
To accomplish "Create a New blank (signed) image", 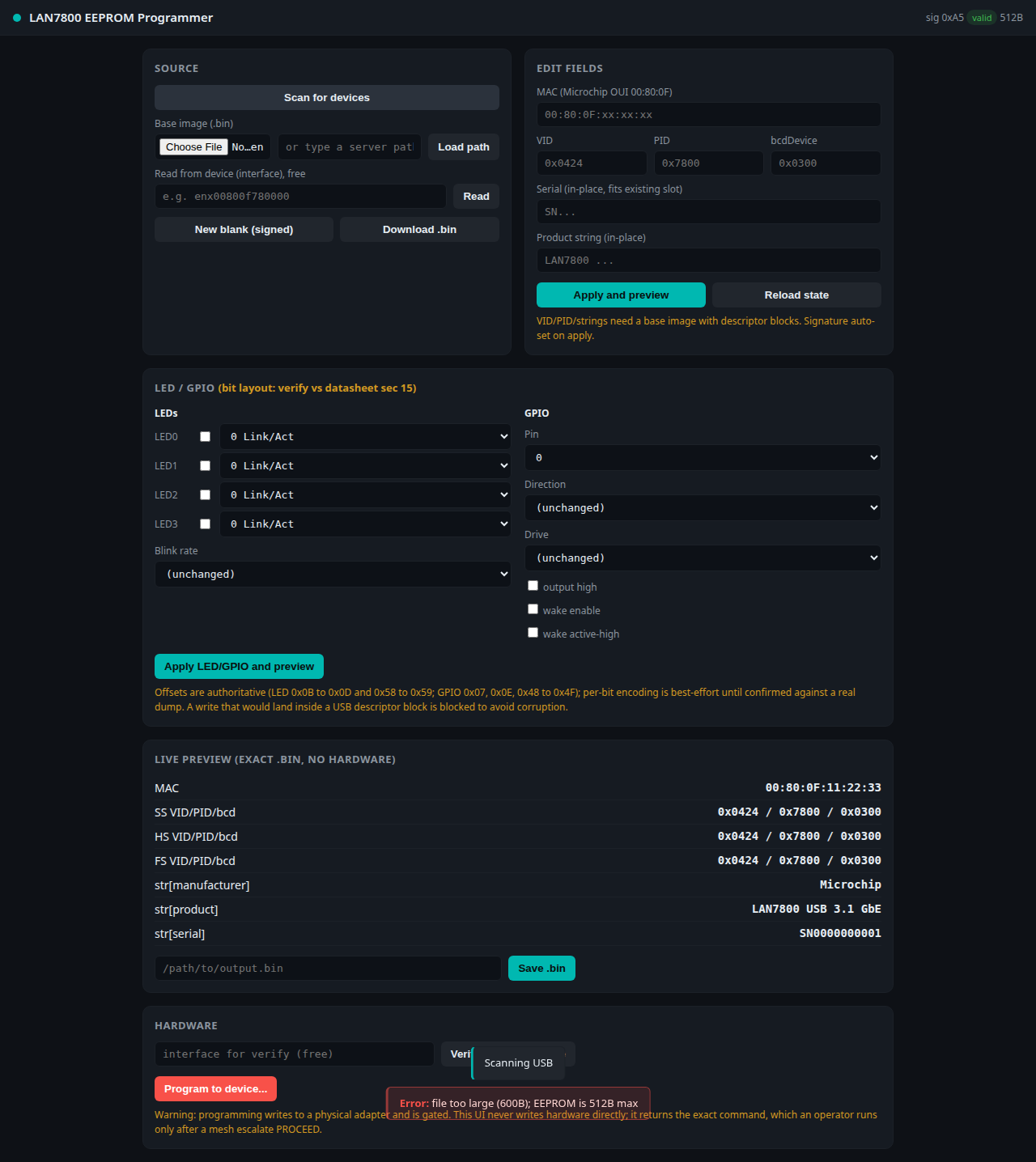I will coord(244,230).
